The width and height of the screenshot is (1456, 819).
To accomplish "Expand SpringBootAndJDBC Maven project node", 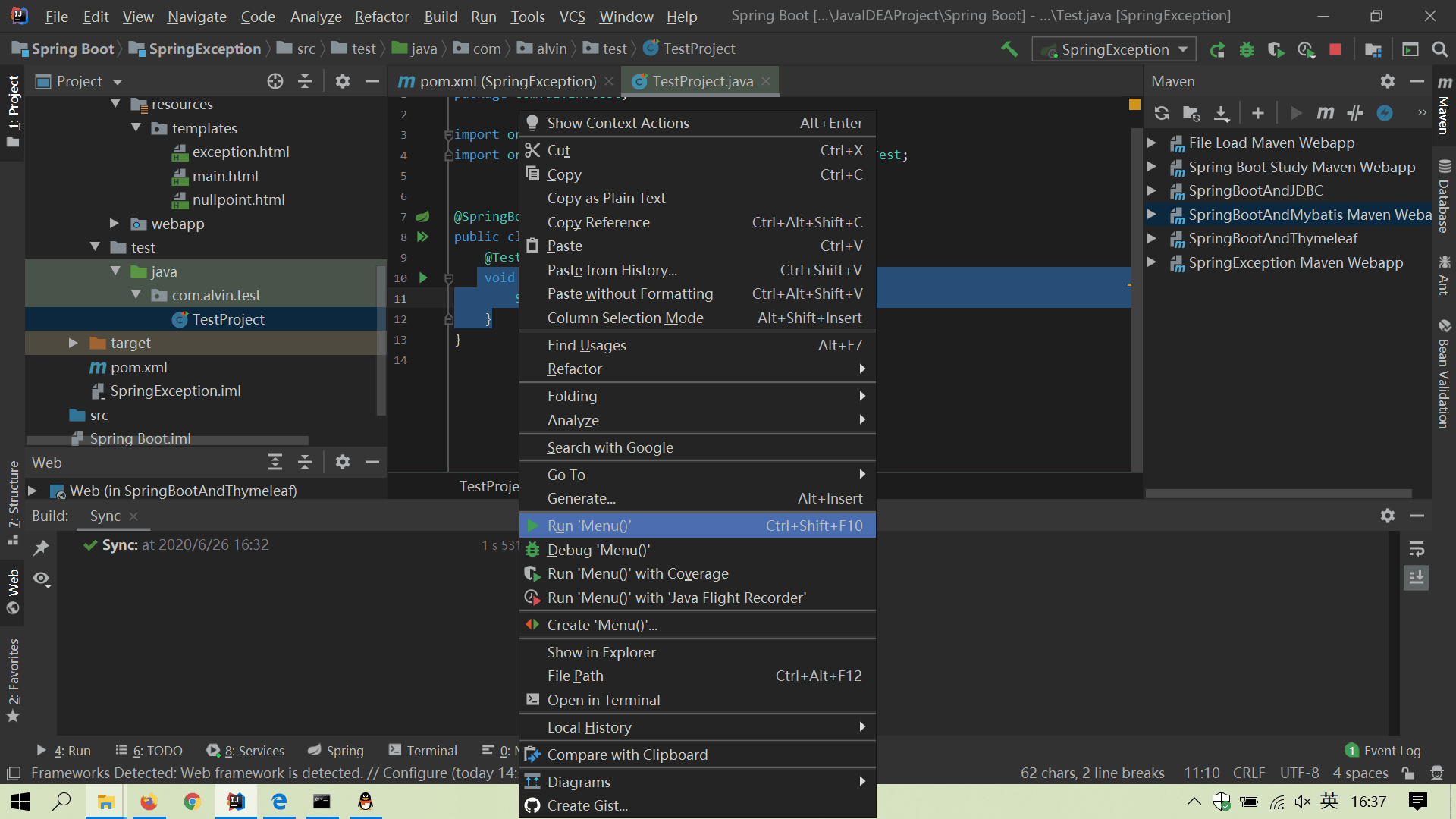I will pyautogui.click(x=1151, y=190).
